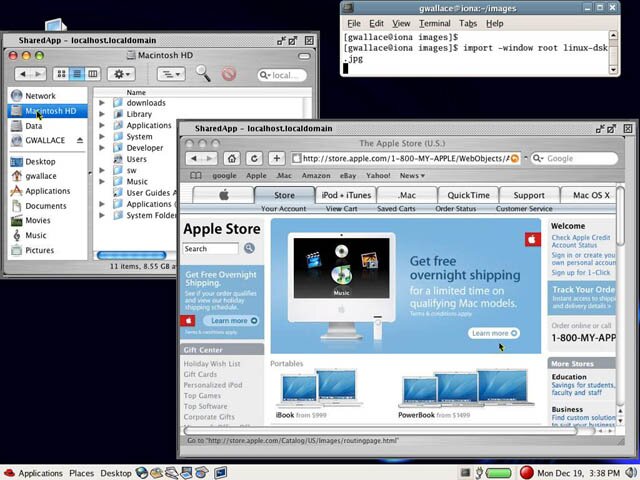Click View Cart link
The height and width of the screenshot is (480, 640).
tap(341, 209)
